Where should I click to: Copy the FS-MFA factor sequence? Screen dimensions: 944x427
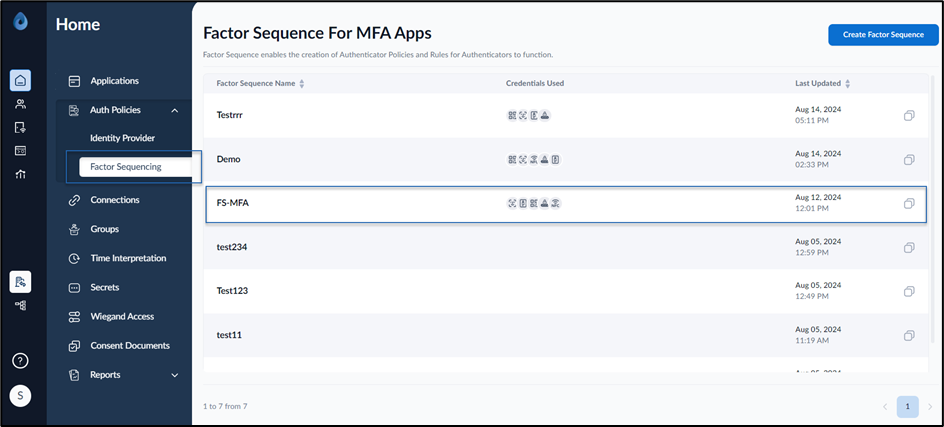[x=909, y=204]
